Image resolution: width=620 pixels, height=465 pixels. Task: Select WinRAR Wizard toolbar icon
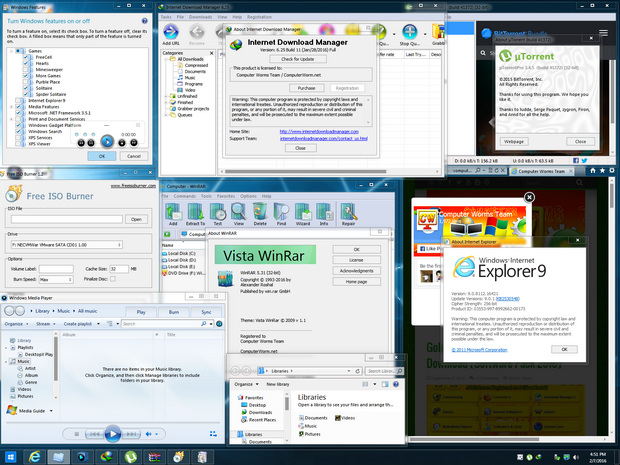pos(303,212)
